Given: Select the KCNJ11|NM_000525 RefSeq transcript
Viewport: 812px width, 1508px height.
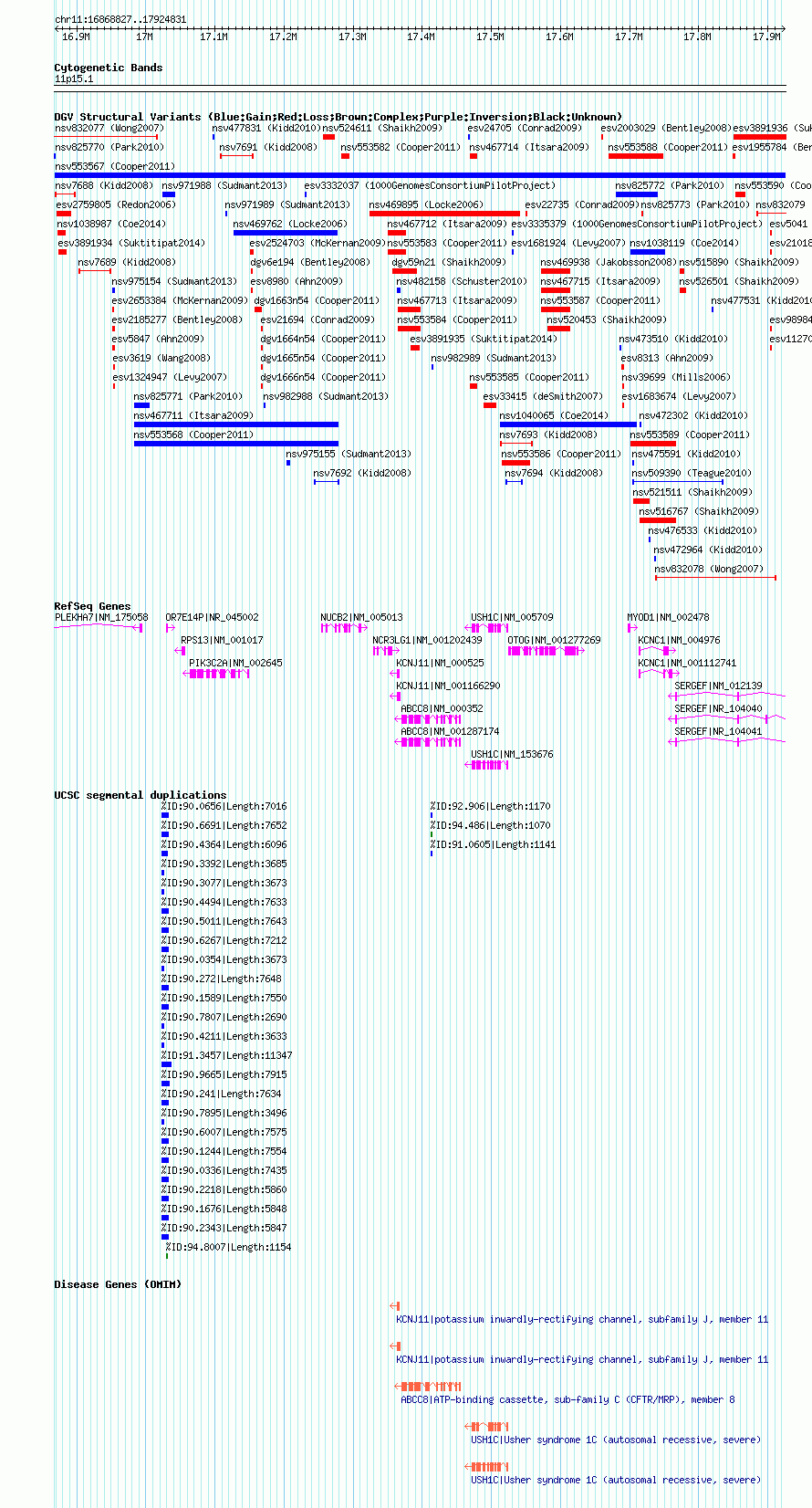Looking at the screenshot, I should tap(440, 663).
